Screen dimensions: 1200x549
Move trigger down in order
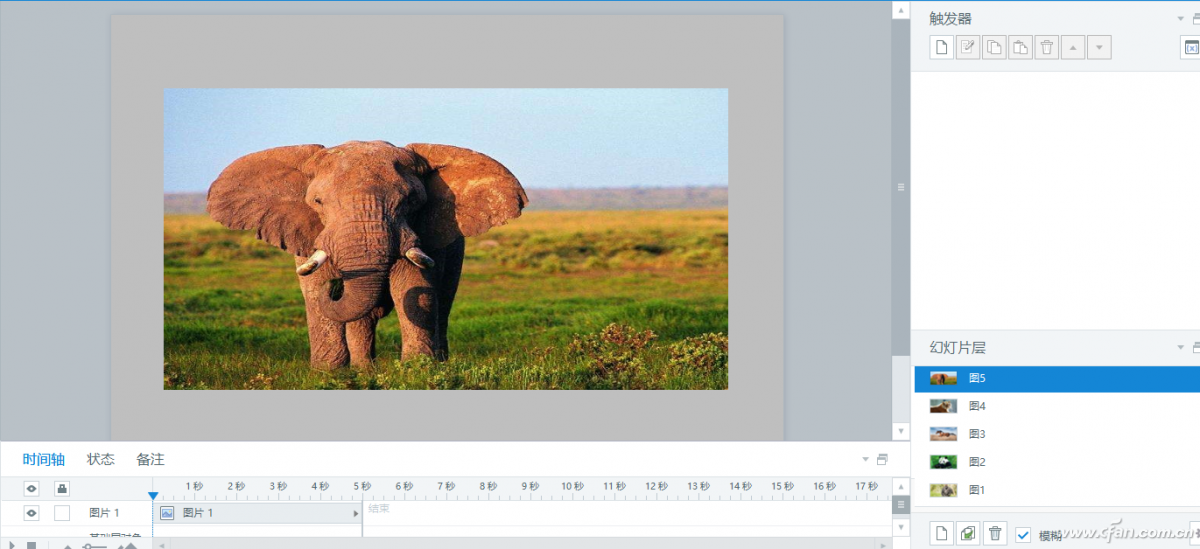1099,47
